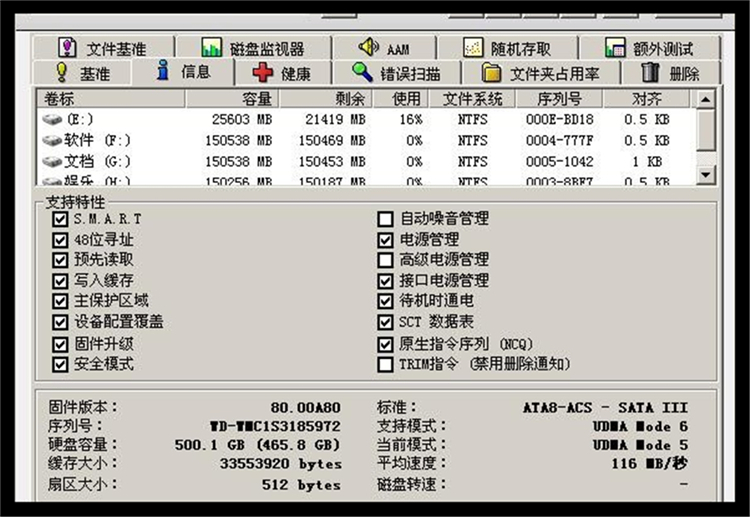
Task: Click the red cross Health (健康) icon
Action: (263, 73)
